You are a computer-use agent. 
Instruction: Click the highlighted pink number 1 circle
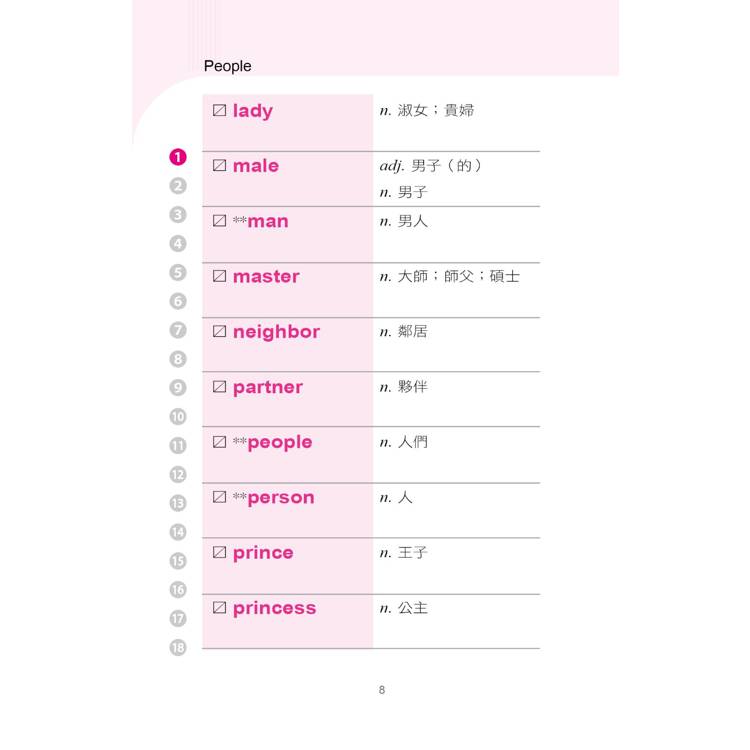[x=178, y=157]
